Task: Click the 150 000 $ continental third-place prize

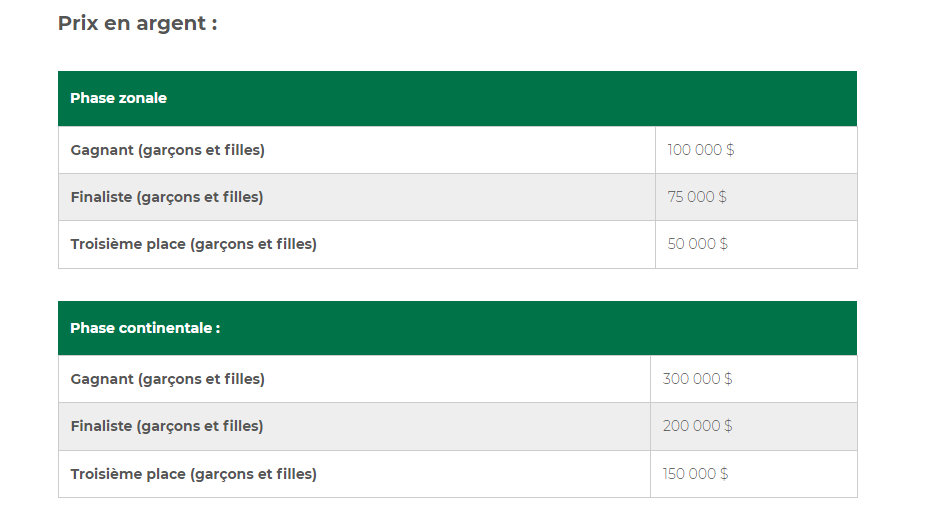Action: 695,474
